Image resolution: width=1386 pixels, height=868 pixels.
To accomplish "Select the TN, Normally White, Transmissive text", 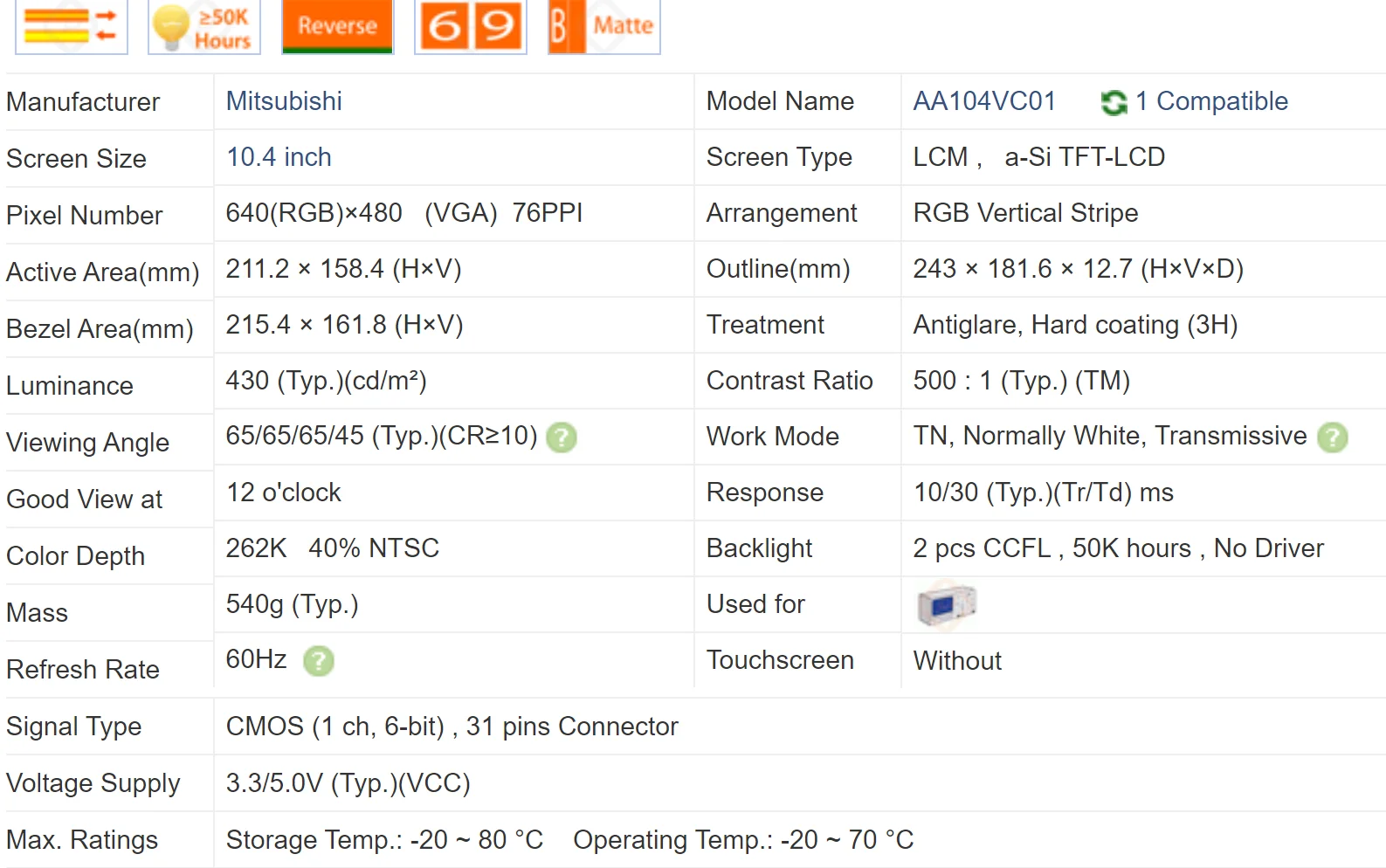I will coord(1110,436).
